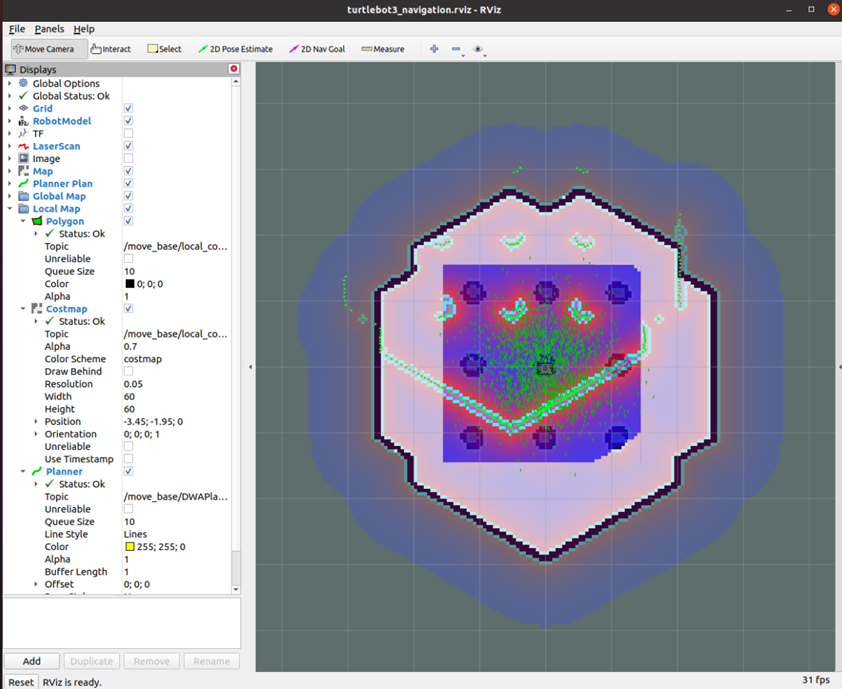Enable the Image display checkbox
842x689 pixels.
tap(128, 158)
